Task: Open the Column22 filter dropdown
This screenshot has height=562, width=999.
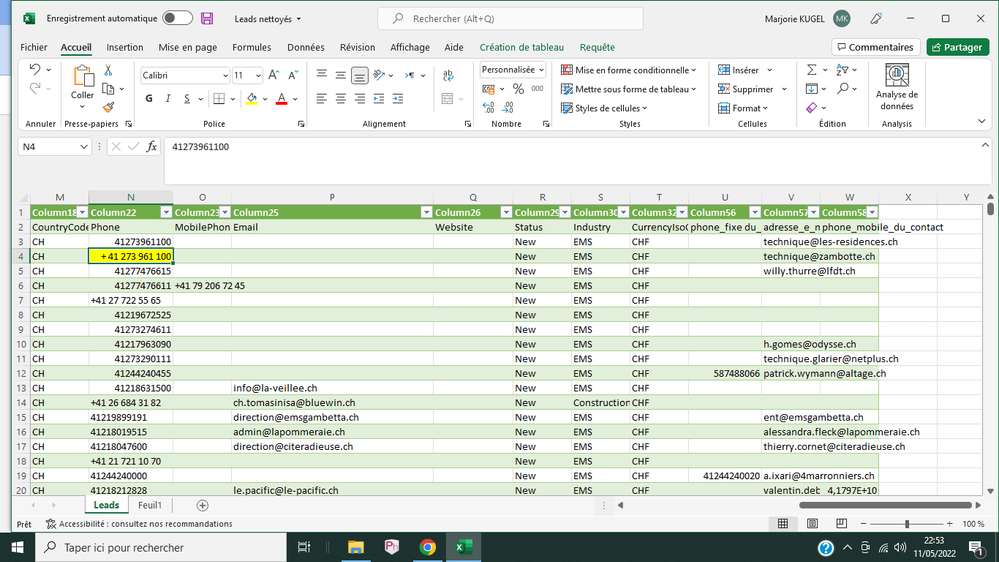Action: (165, 212)
